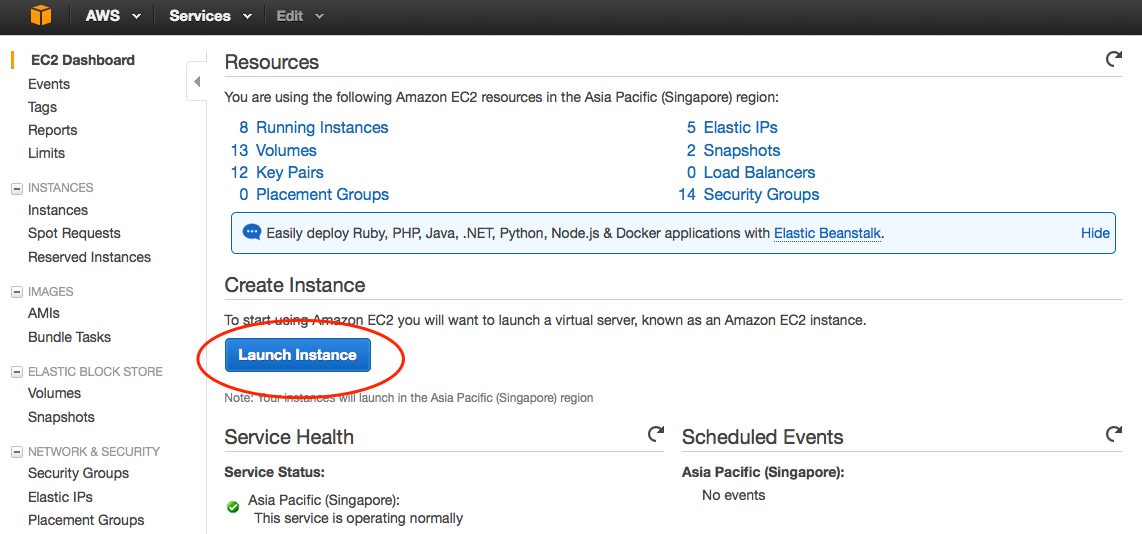Open the Elastic Beanstalk link
Viewport: 1142px width, 534px height.
[827, 233]
